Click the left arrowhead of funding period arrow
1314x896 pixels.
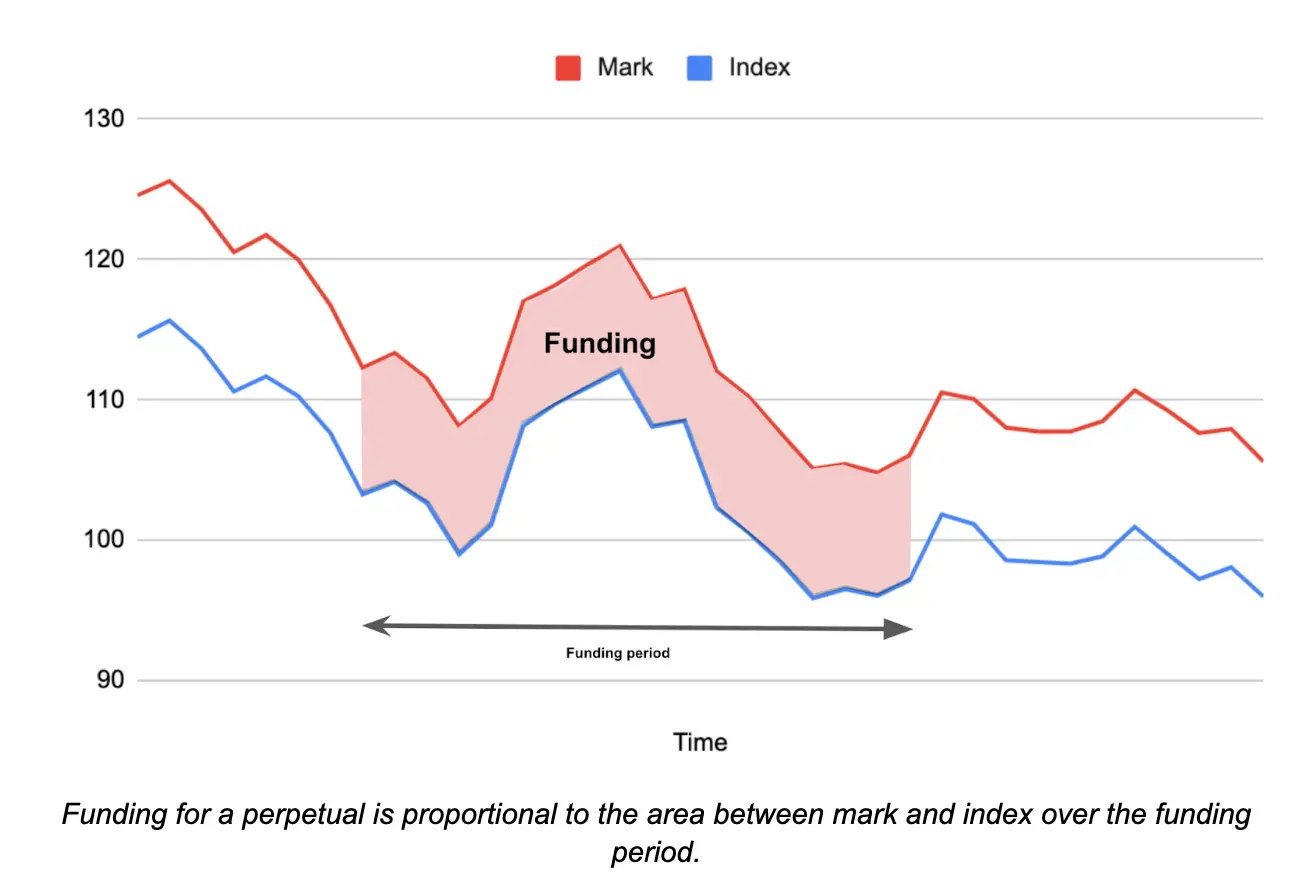[374, 626]
